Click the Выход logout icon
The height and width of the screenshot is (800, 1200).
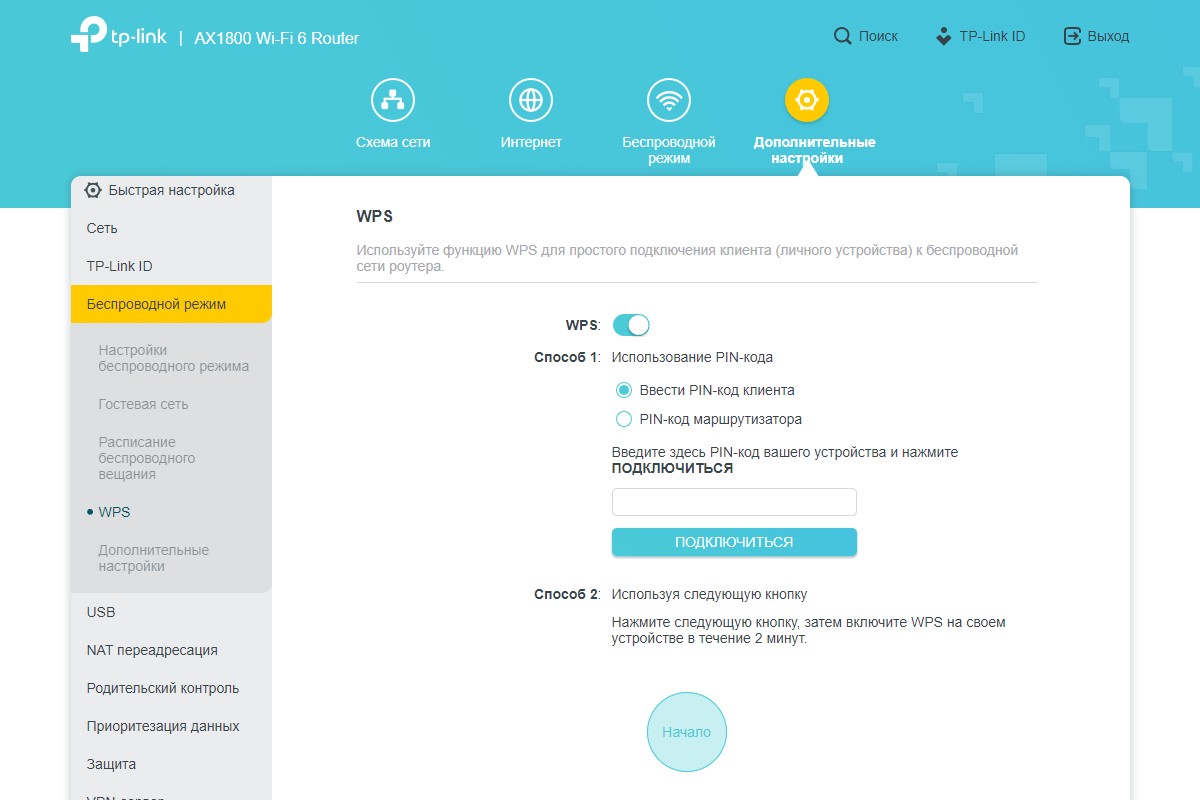coord(1072,36)
